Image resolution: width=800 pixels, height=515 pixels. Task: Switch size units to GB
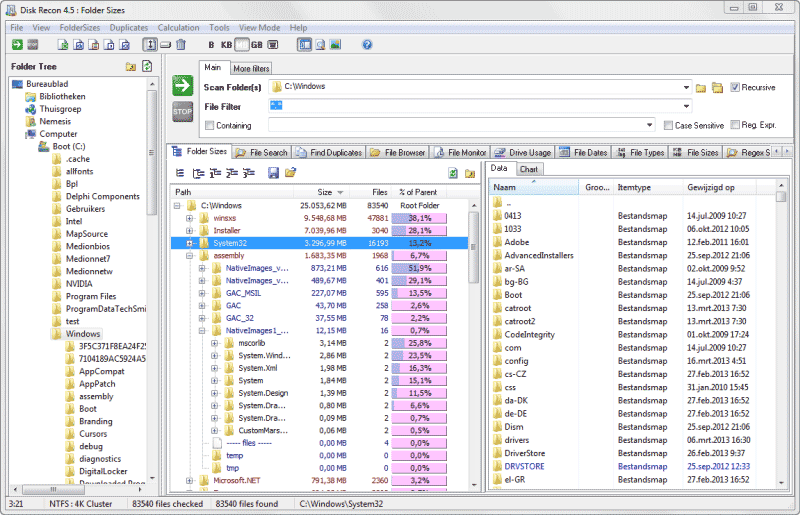coord(257,45)
